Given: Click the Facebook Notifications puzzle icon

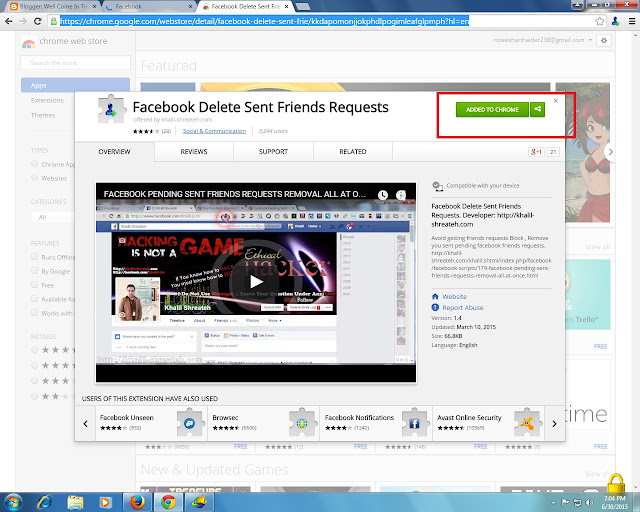Looking at the screenshot, I should pyautogui.click(x=415, y=423).
